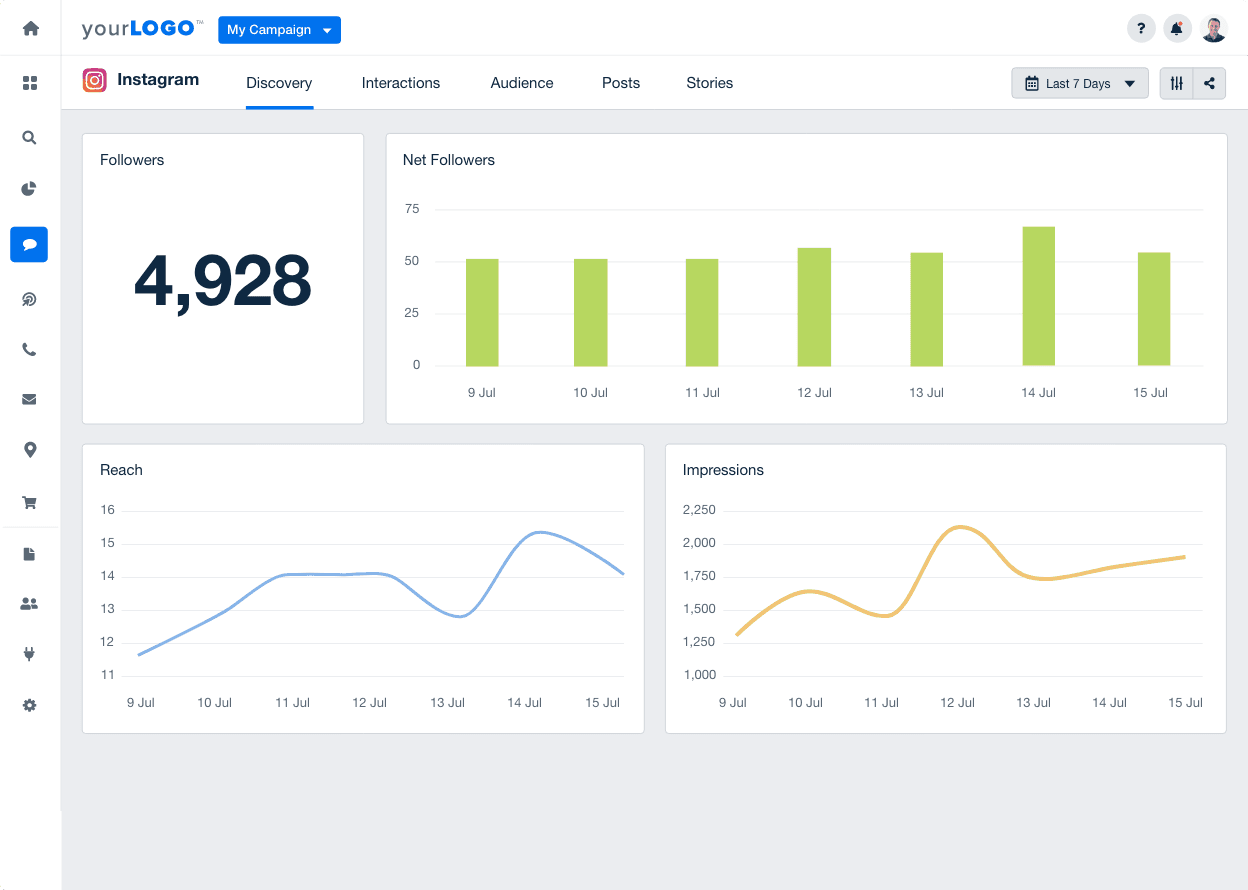Image resolution: width=1248 pixels, height=890 pixels.
Task: Click the help question mark button
Action: (x=1141, y=28)
